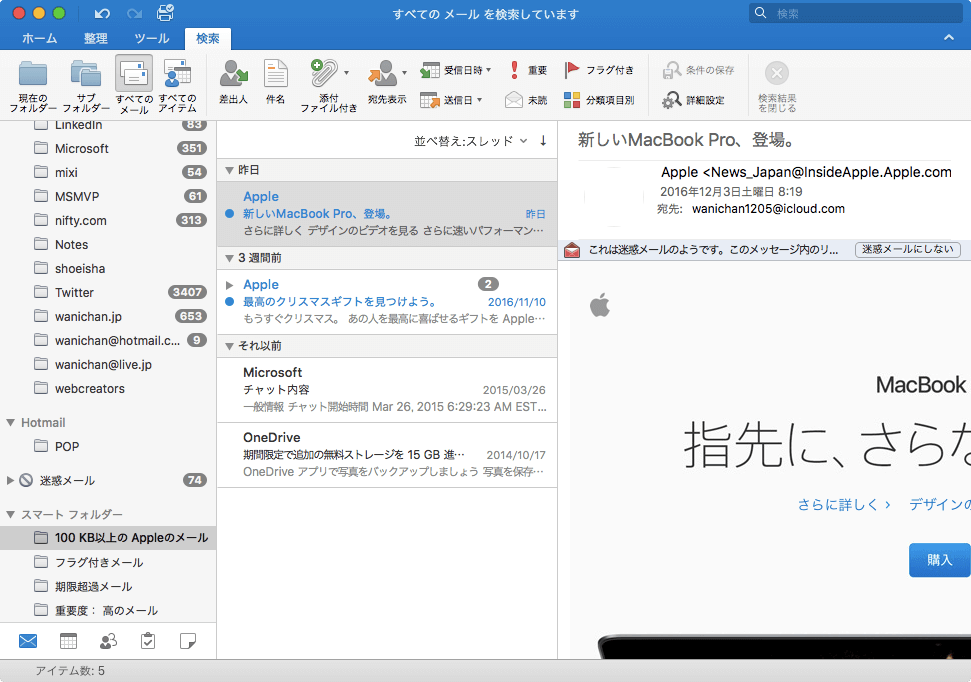The height and width of the screenshot is (682, 971).
Task: Filter by フラグ付き flagged mail
Action: pyautogui.click(x=599, y=70)
